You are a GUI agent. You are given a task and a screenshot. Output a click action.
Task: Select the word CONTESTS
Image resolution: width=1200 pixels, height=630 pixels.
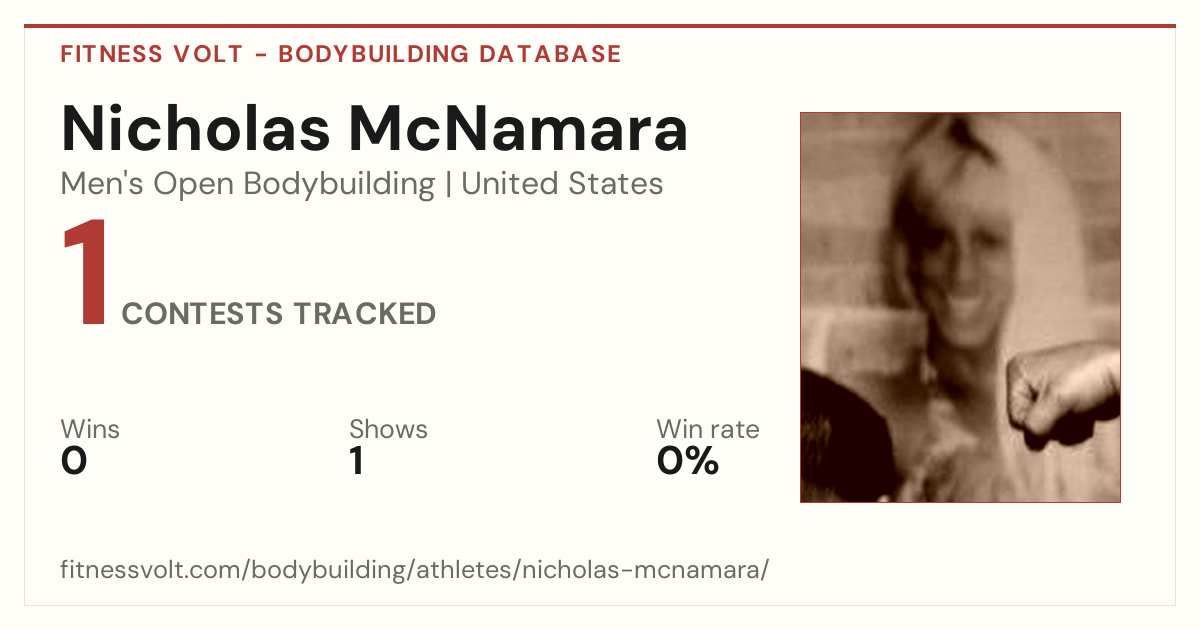click(202, 314)
